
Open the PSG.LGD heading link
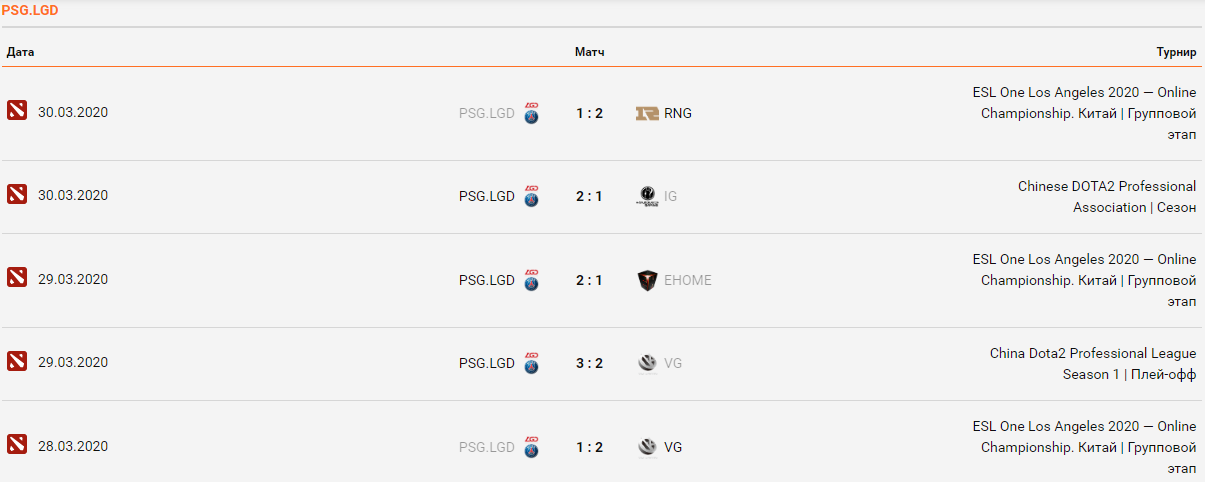point(29,10)
